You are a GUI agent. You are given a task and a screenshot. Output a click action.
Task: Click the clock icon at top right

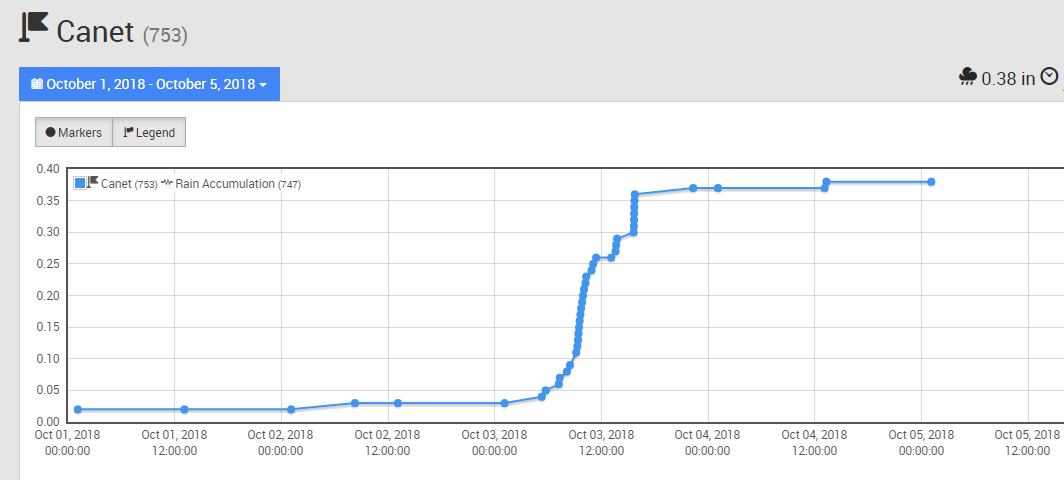(x=1049, y=77)
